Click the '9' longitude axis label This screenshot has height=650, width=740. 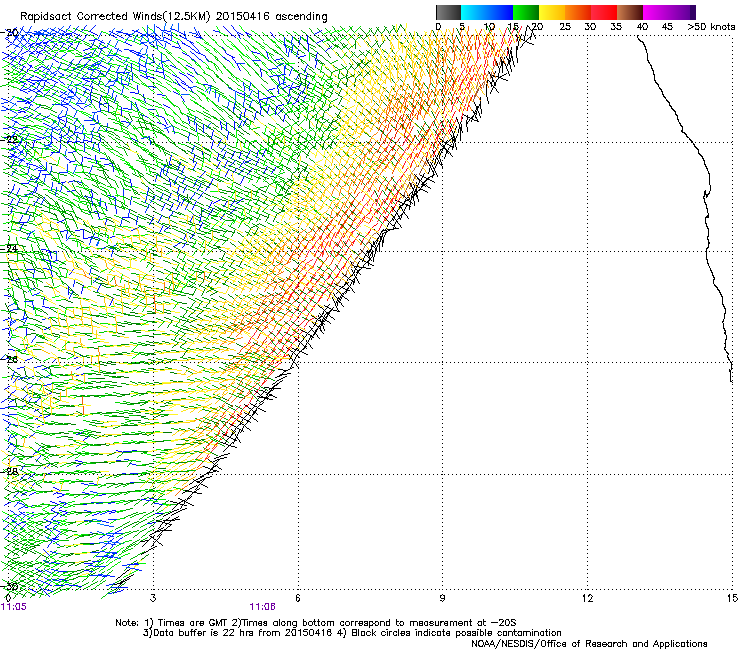click(x=442, y=599)
